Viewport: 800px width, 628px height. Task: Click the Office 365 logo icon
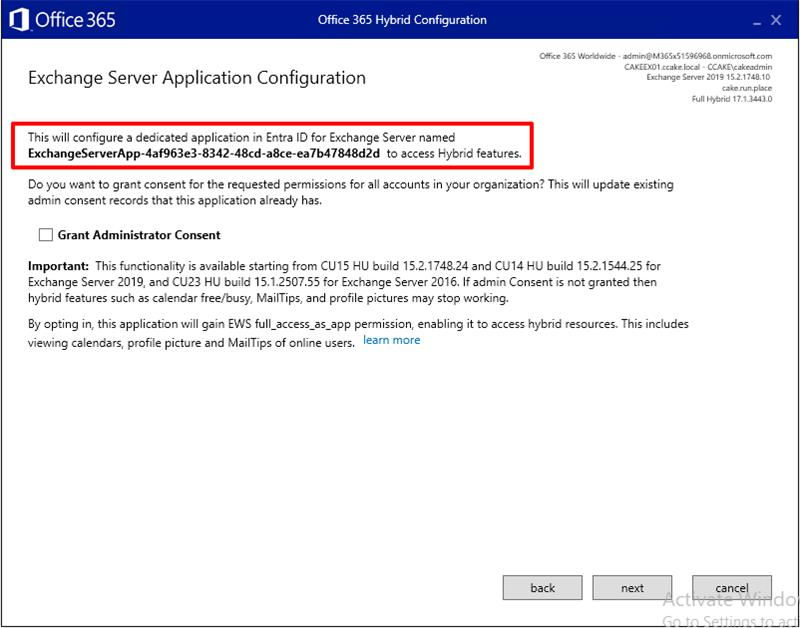(19, 20)
